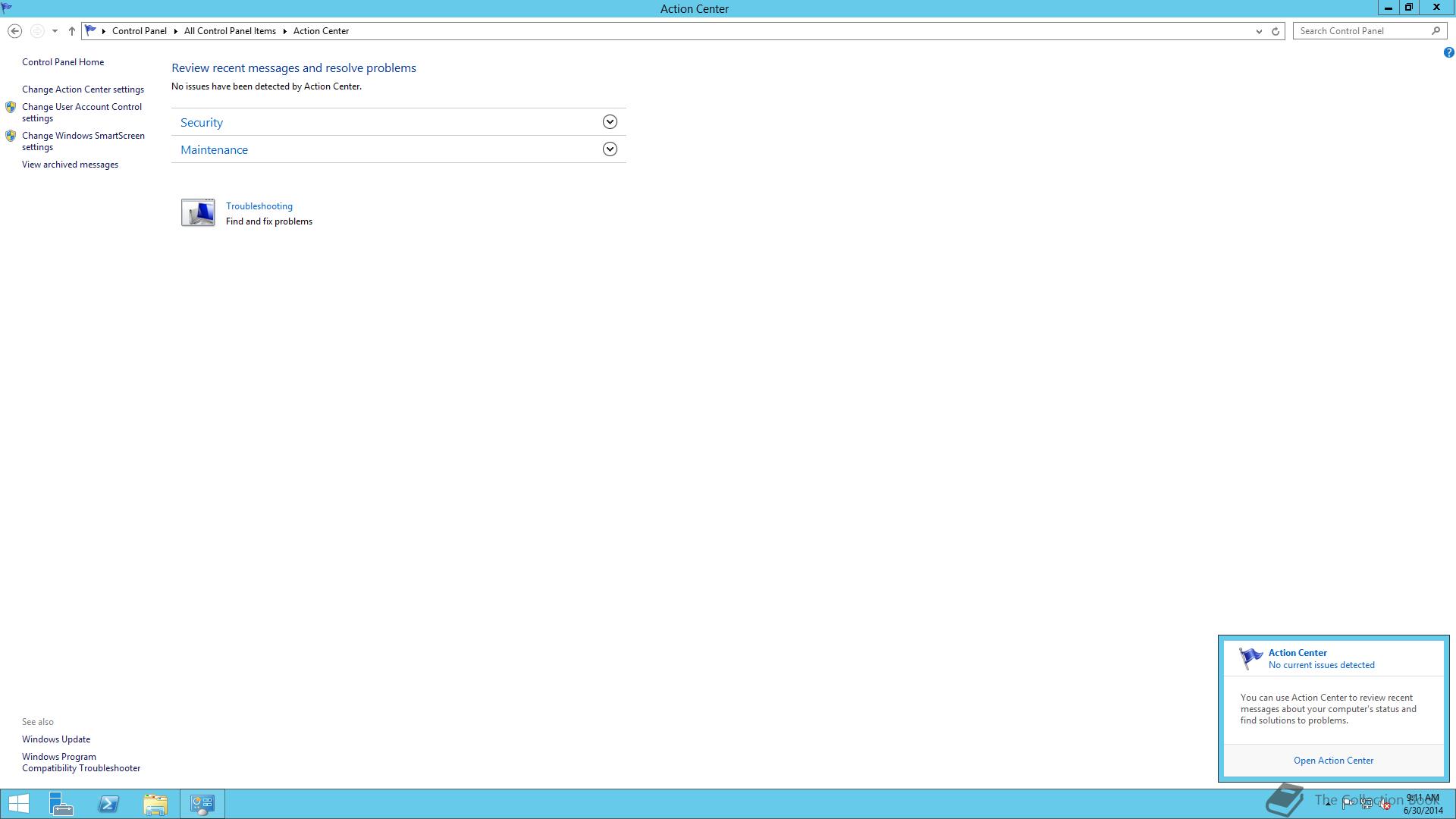Open View archived messages
Image resolution: width=1456 pixels, height=819 pixels.
[70, 165]
